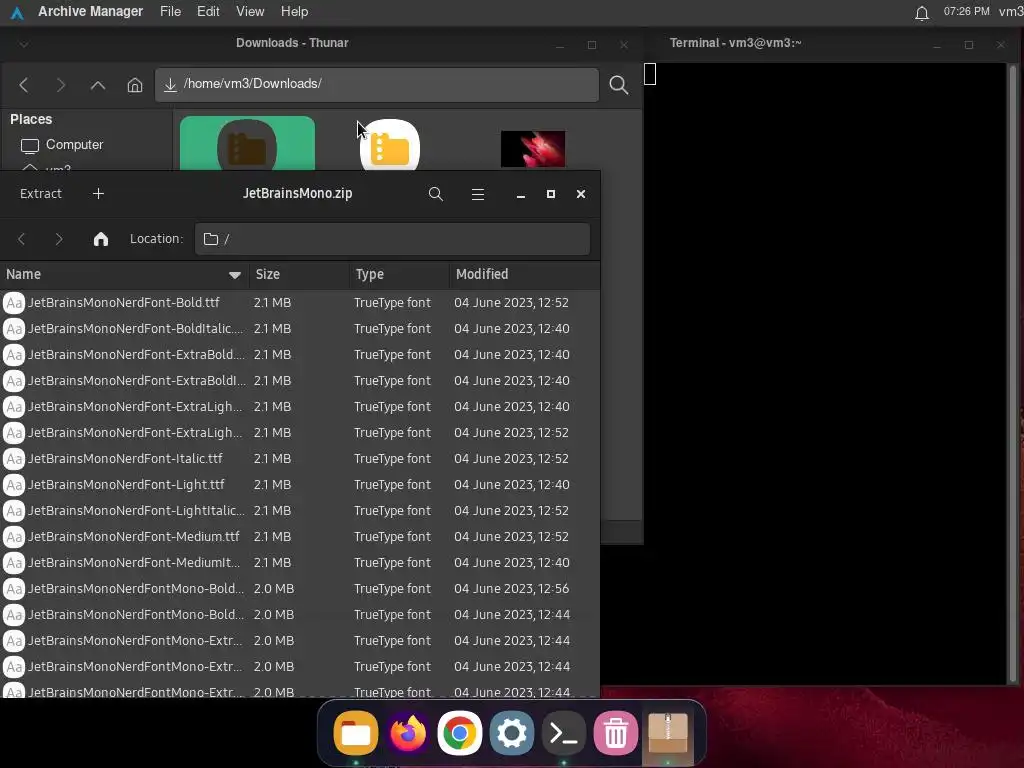Click Archive Manager icon in dock
The width and height of the screenshot is (1024, 768).
(x=667, y=733)
